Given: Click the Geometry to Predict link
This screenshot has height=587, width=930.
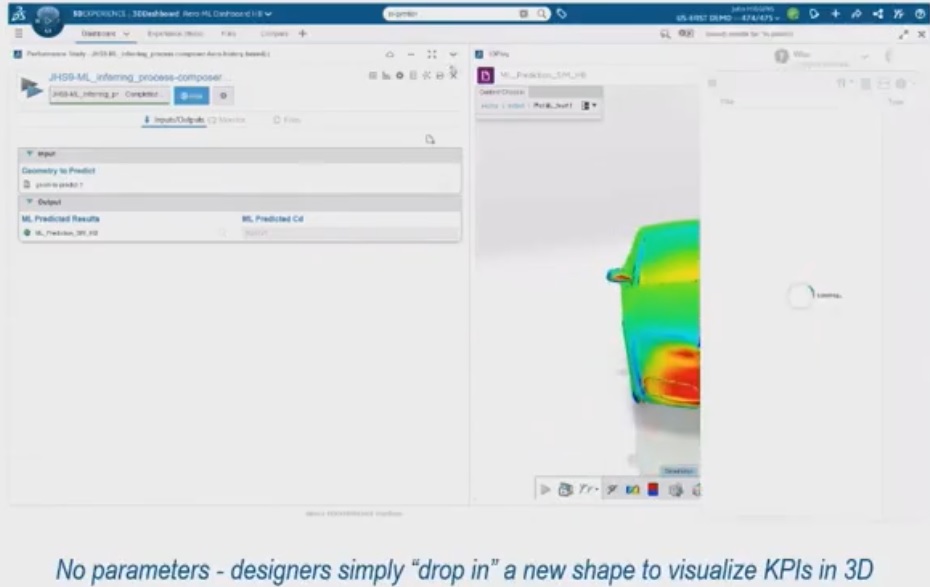Looking at the screenshot, I should (x=58, y=171).
